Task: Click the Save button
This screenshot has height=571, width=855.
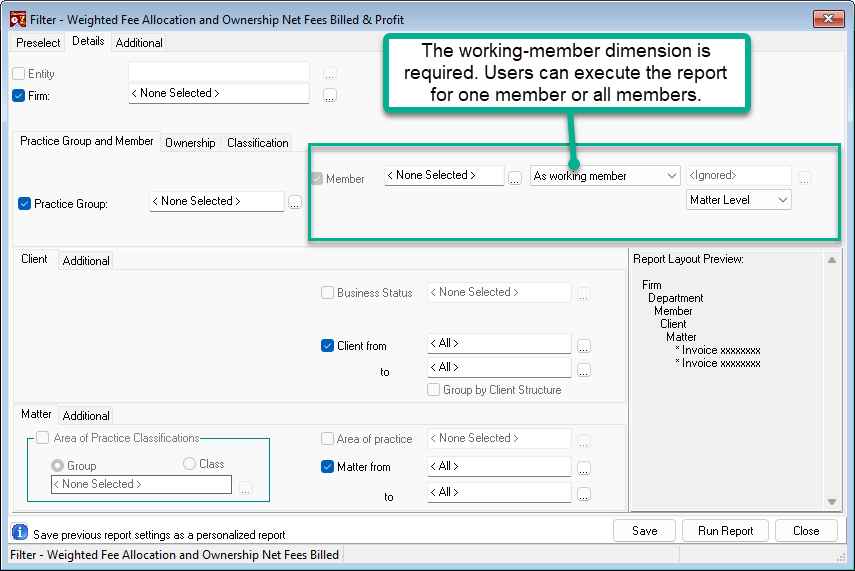Action: point(645,531)
